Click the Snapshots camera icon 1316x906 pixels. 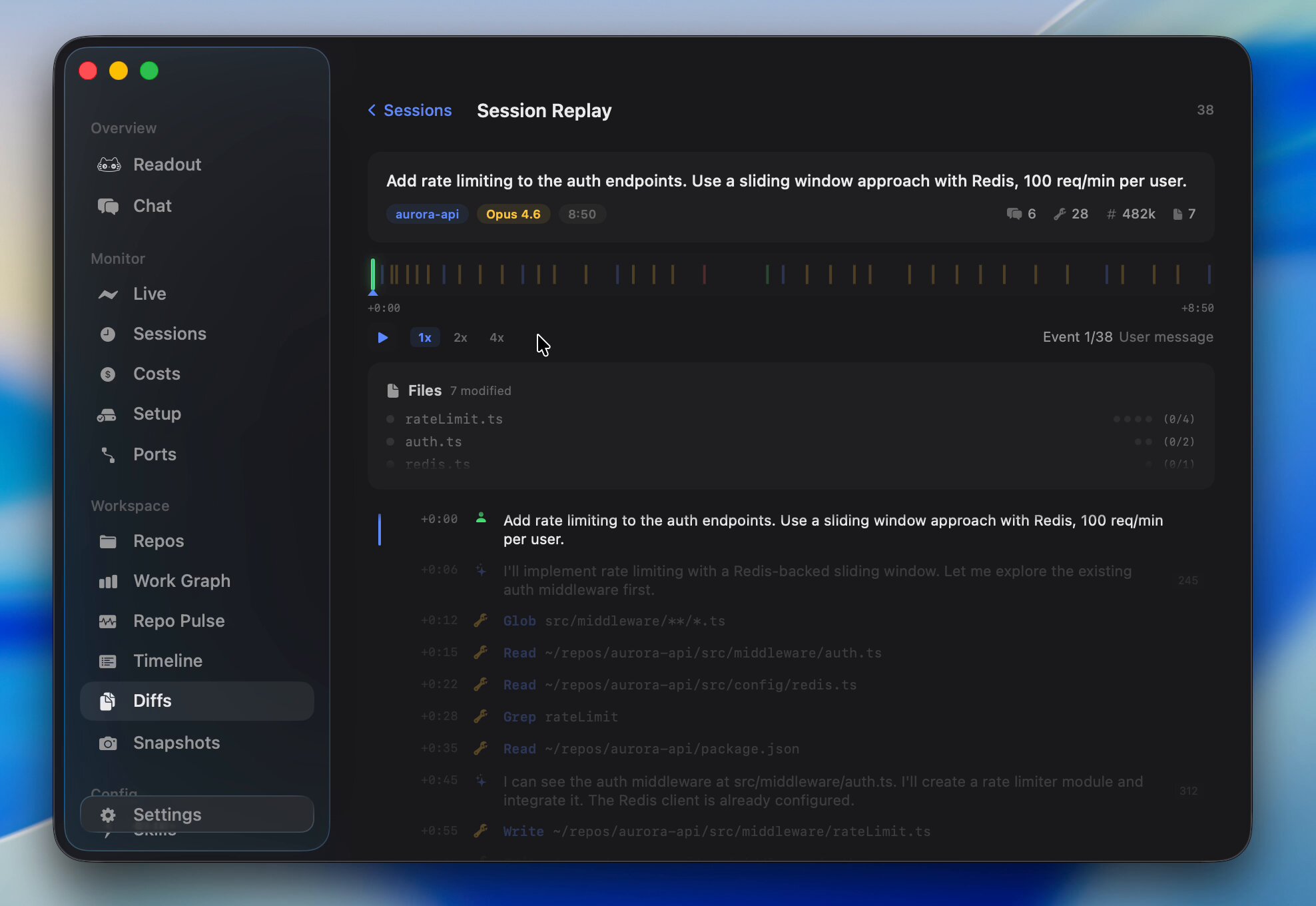pyautogui.click(x=108, y=743)
